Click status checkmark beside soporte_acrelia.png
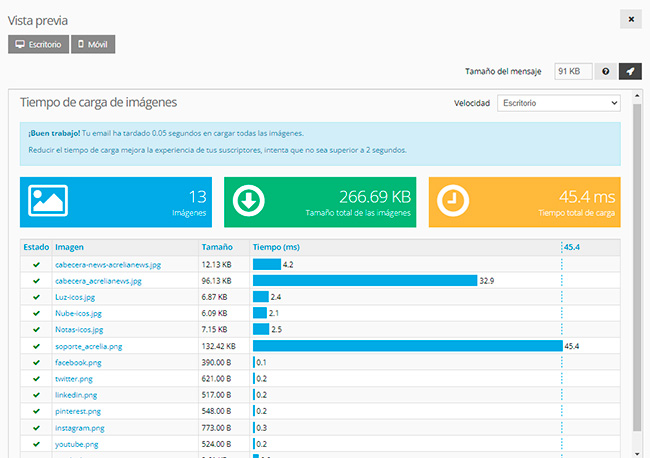 coord(36,346)
